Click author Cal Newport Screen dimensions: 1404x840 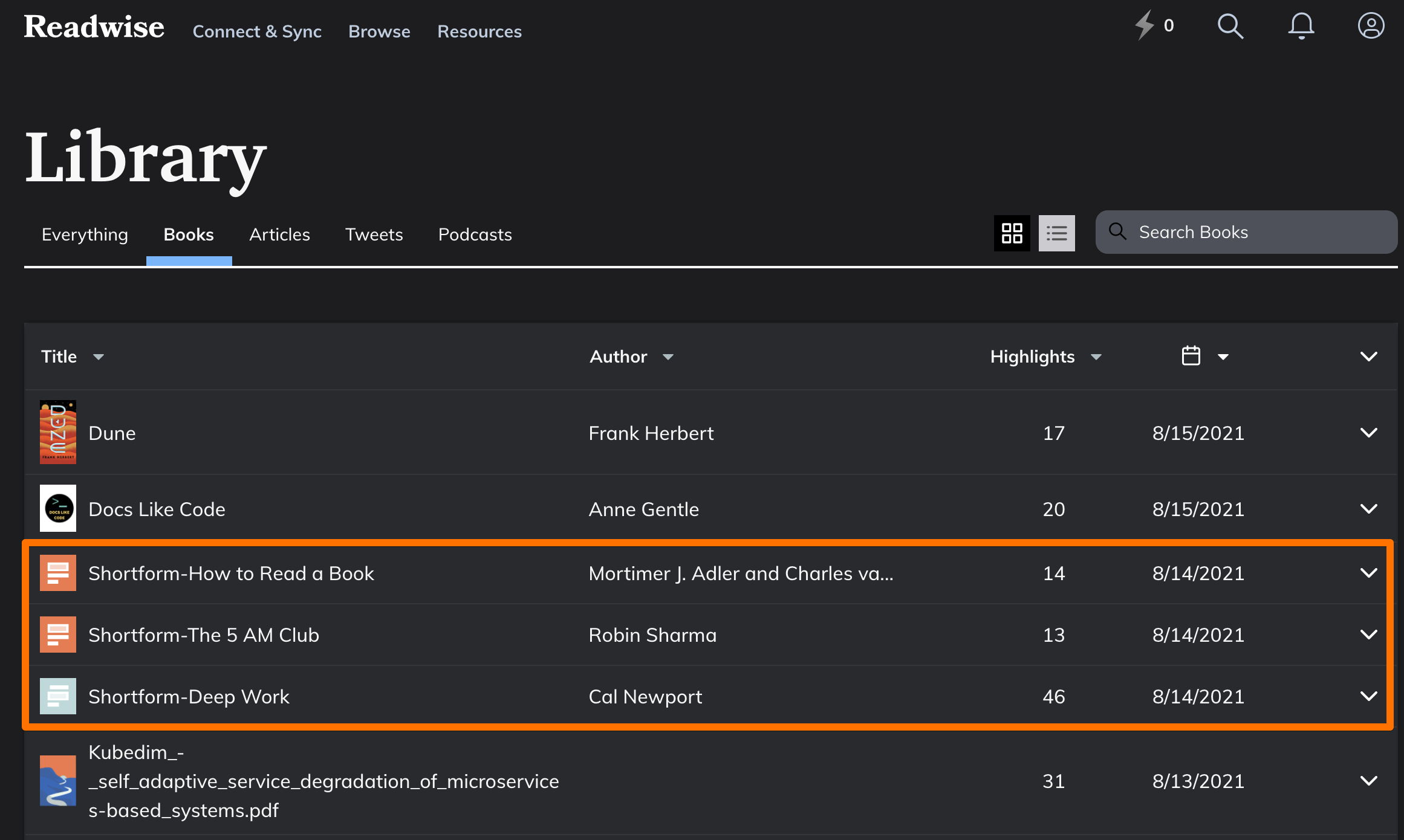coord(645,697)
